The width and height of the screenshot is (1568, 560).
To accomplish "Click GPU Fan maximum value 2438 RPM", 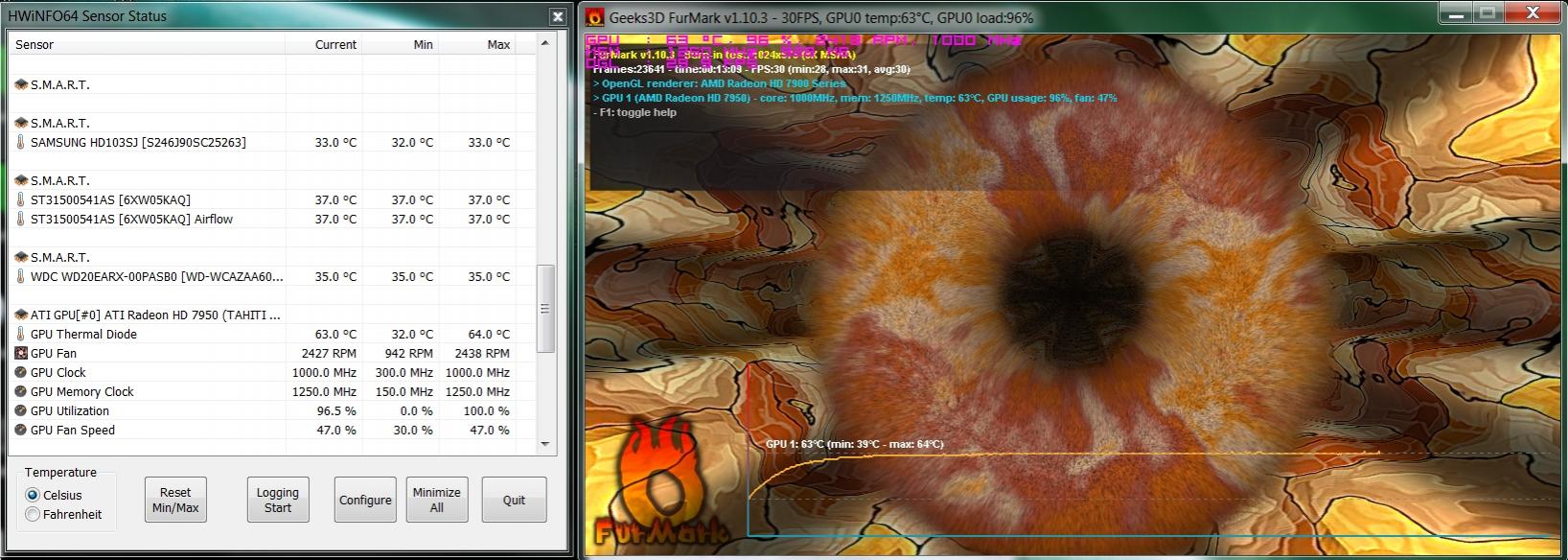I will (482, 353).
